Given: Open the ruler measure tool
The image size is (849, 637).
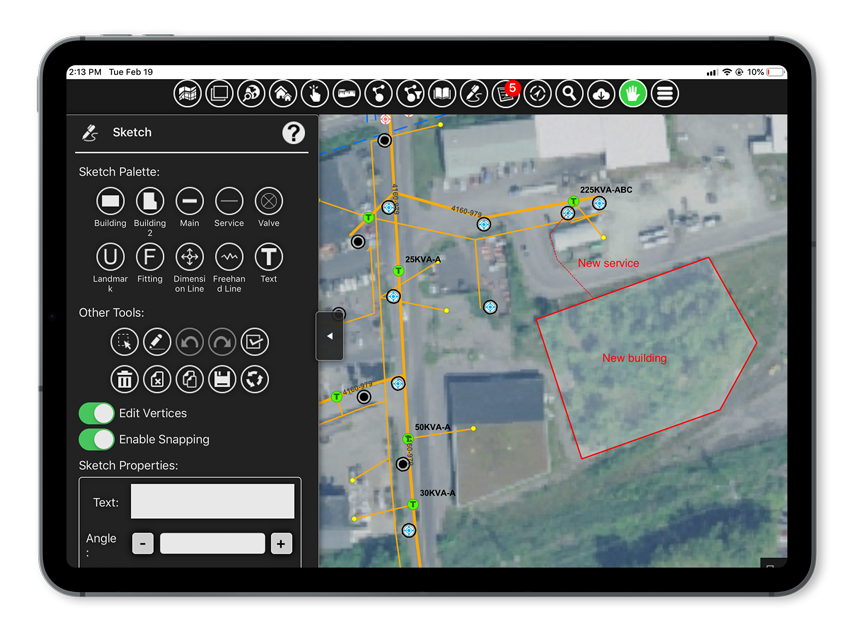Looking at the screenshot, I should click(x=347, y=94).
